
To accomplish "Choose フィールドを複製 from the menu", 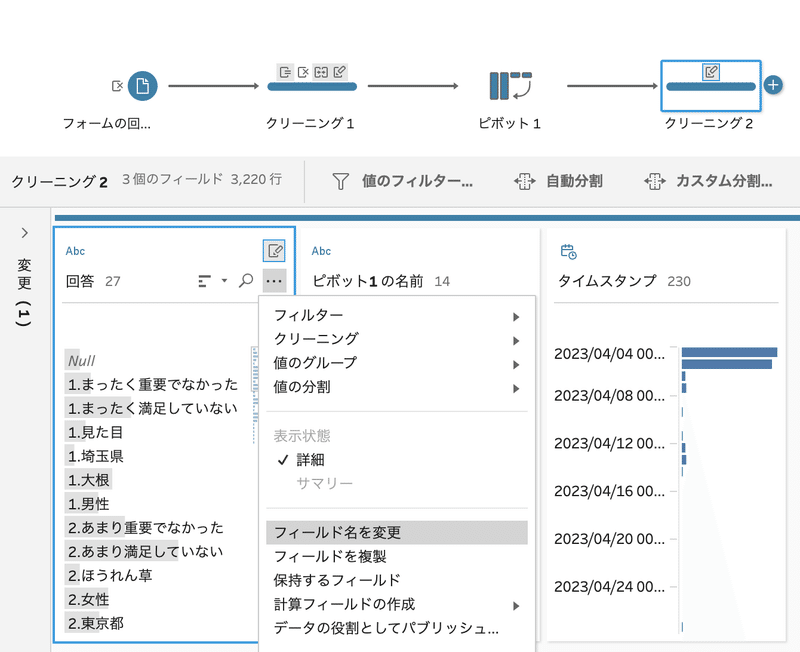I will pos(397,557).
